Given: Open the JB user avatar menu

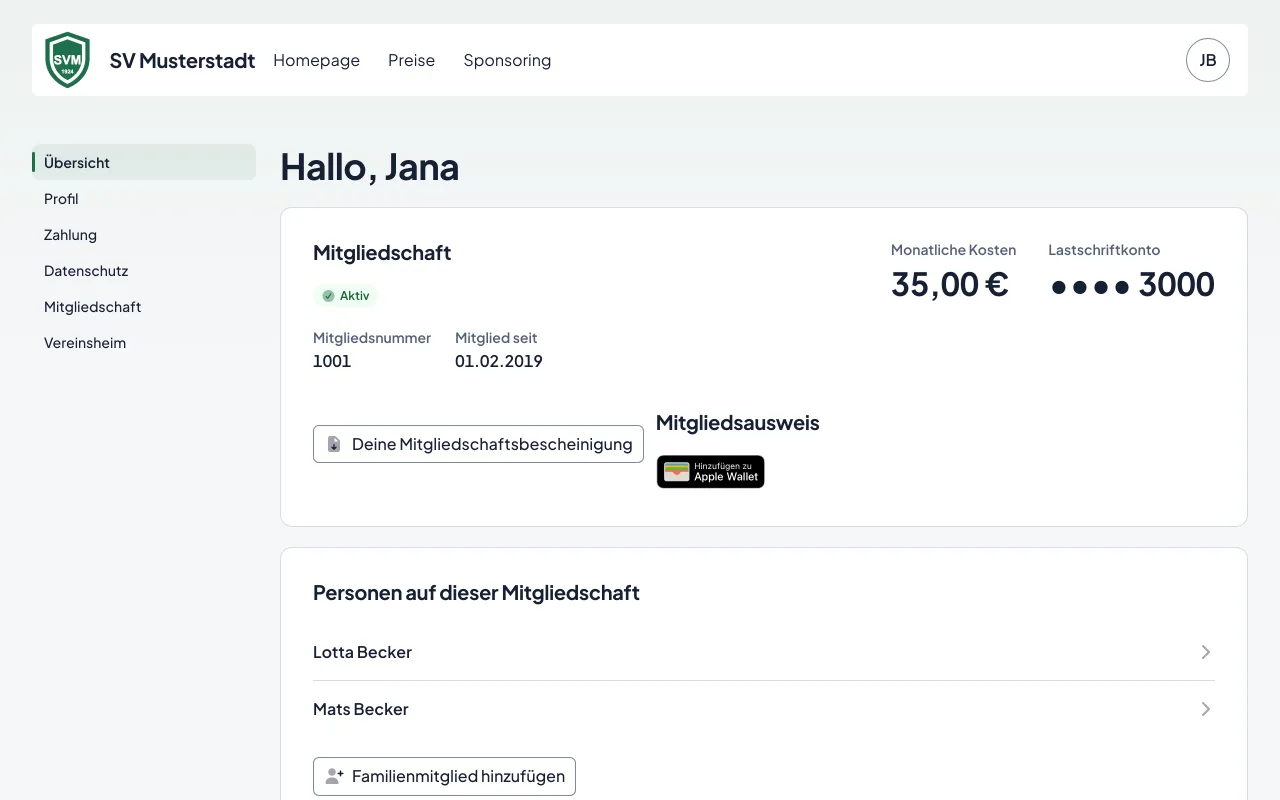Looking at the screenshot, I should tap(1207, 60).
